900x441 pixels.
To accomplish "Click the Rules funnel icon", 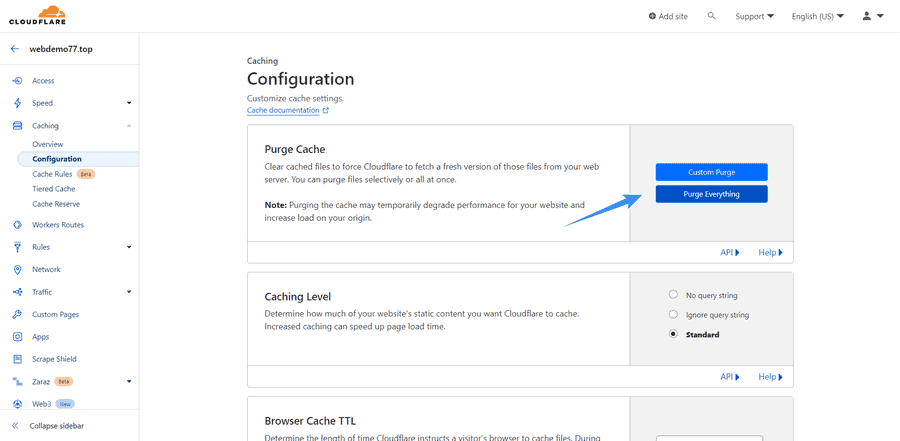I will pyautogui.click(x=17, y=247).
